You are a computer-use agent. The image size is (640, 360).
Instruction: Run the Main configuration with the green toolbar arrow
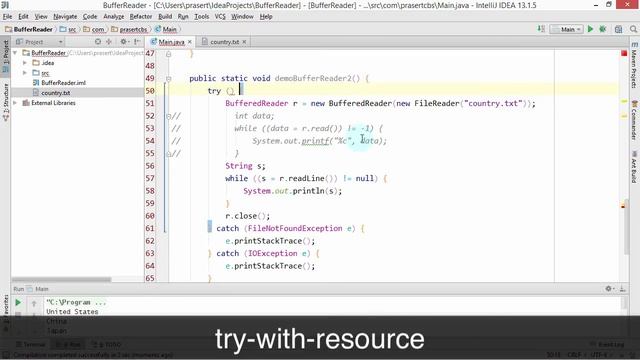pos(590,29)
